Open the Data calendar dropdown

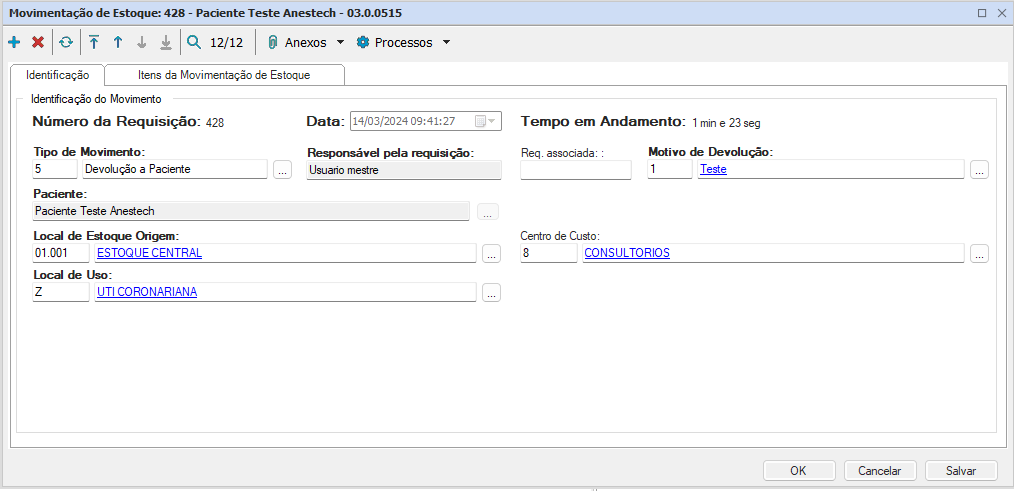486,122
